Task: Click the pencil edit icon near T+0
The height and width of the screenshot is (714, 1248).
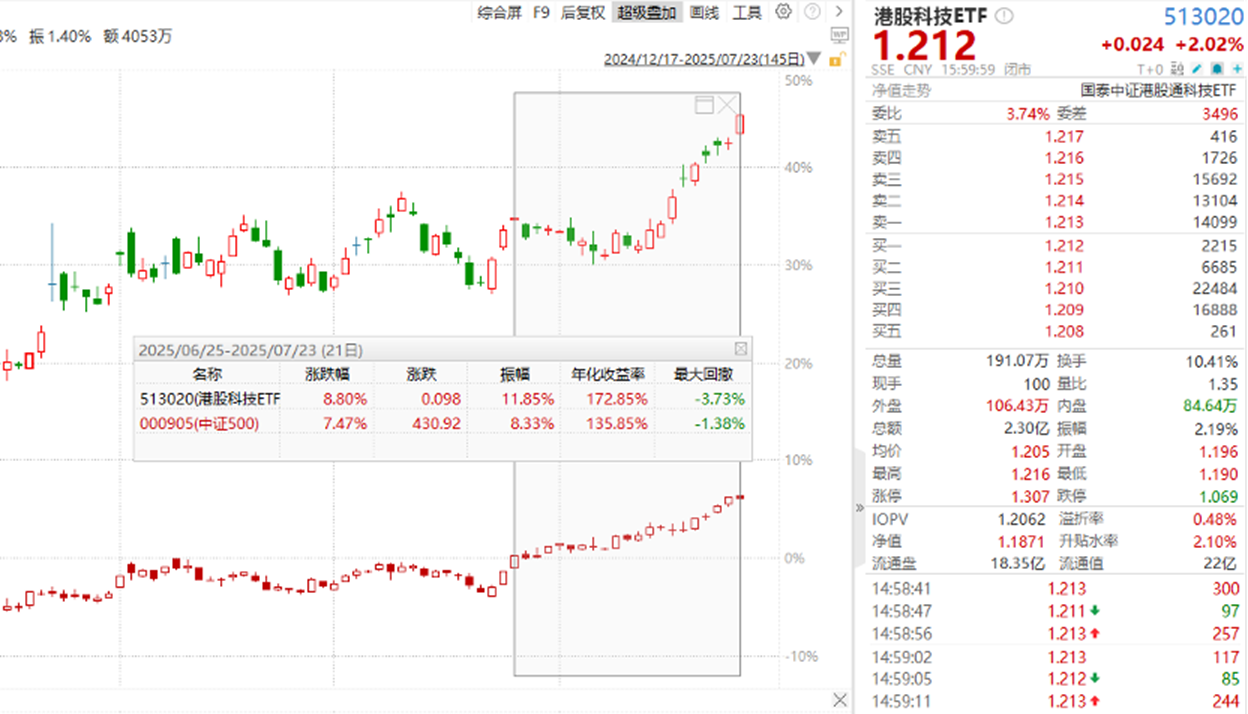Action: pos(1197,70)
